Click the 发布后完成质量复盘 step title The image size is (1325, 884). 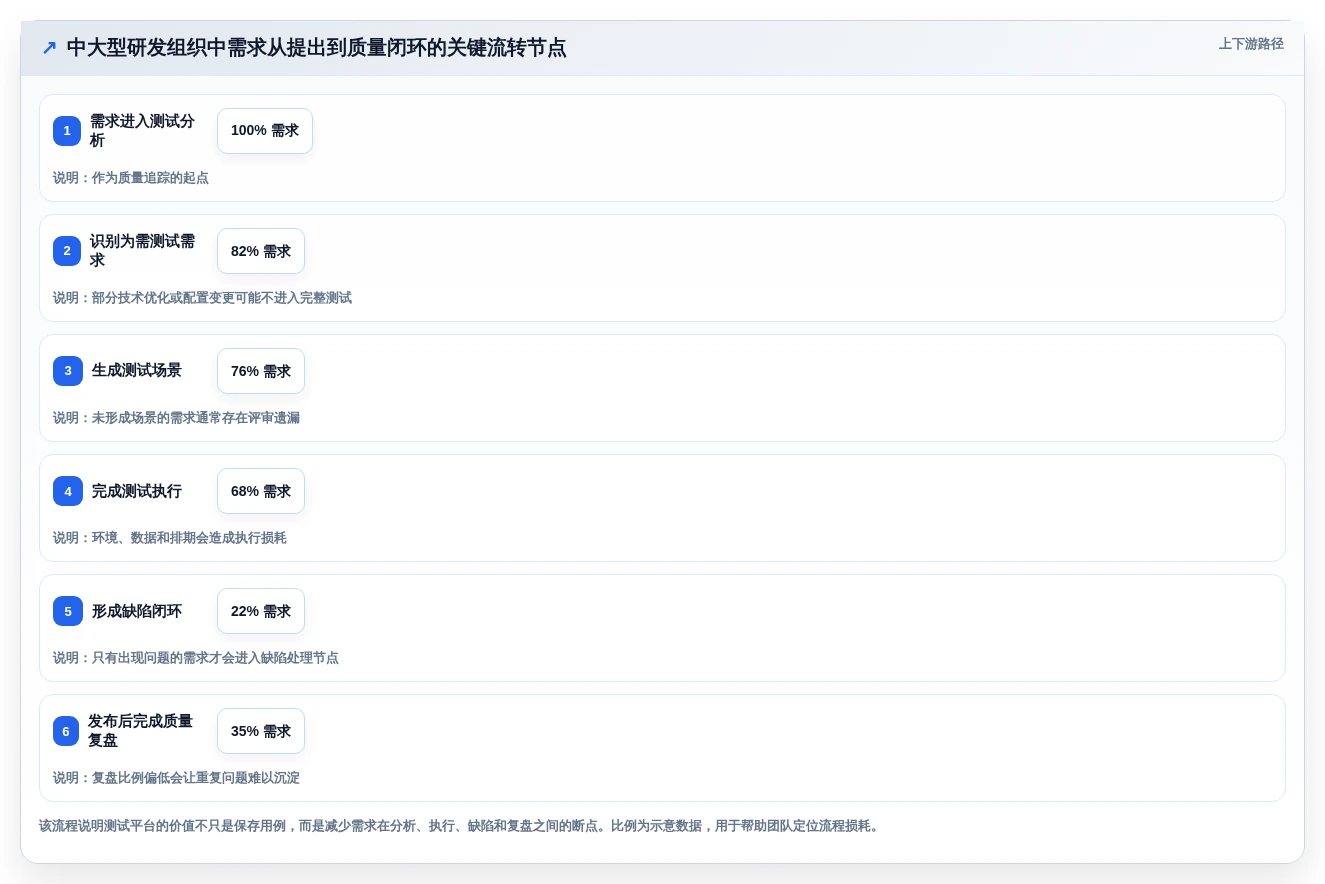(x=140, y=731)
